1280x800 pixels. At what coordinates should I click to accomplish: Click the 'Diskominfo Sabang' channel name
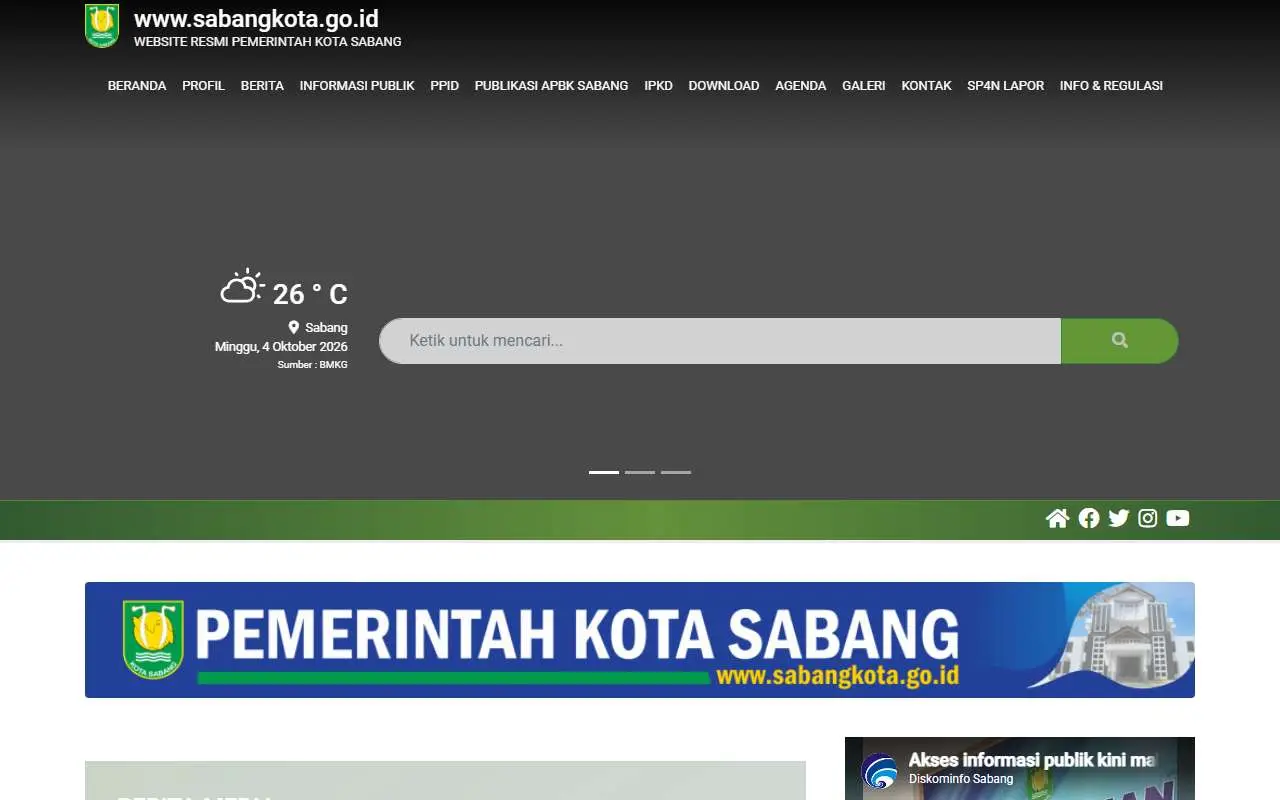(x=961, y=779)
